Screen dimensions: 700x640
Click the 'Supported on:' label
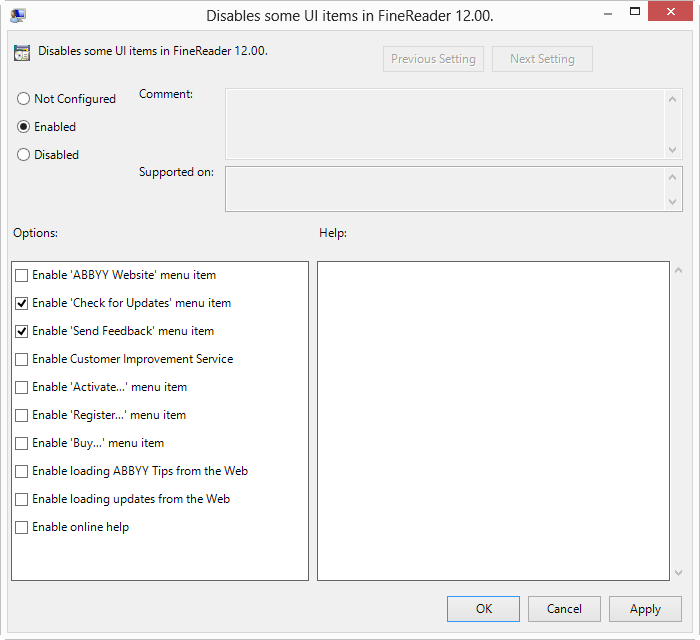[x=176, y=172]
